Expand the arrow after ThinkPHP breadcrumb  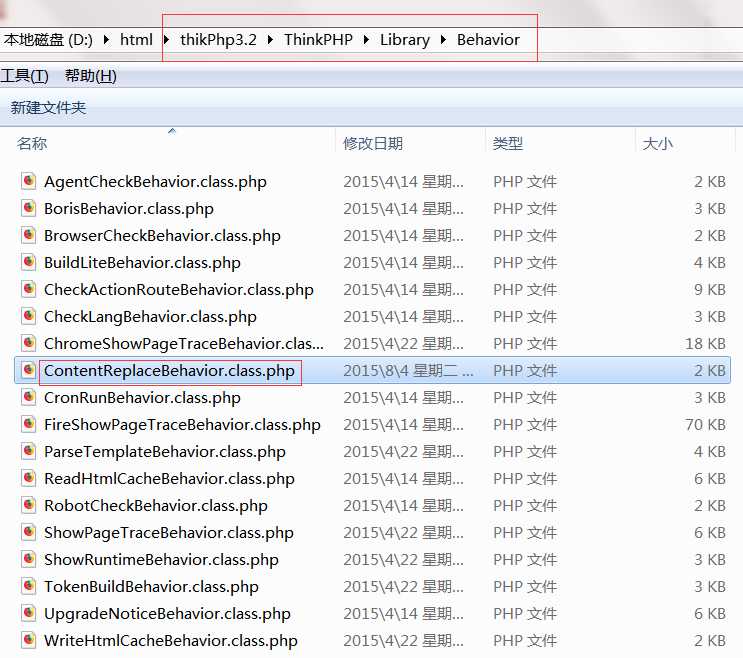point(366,40)
